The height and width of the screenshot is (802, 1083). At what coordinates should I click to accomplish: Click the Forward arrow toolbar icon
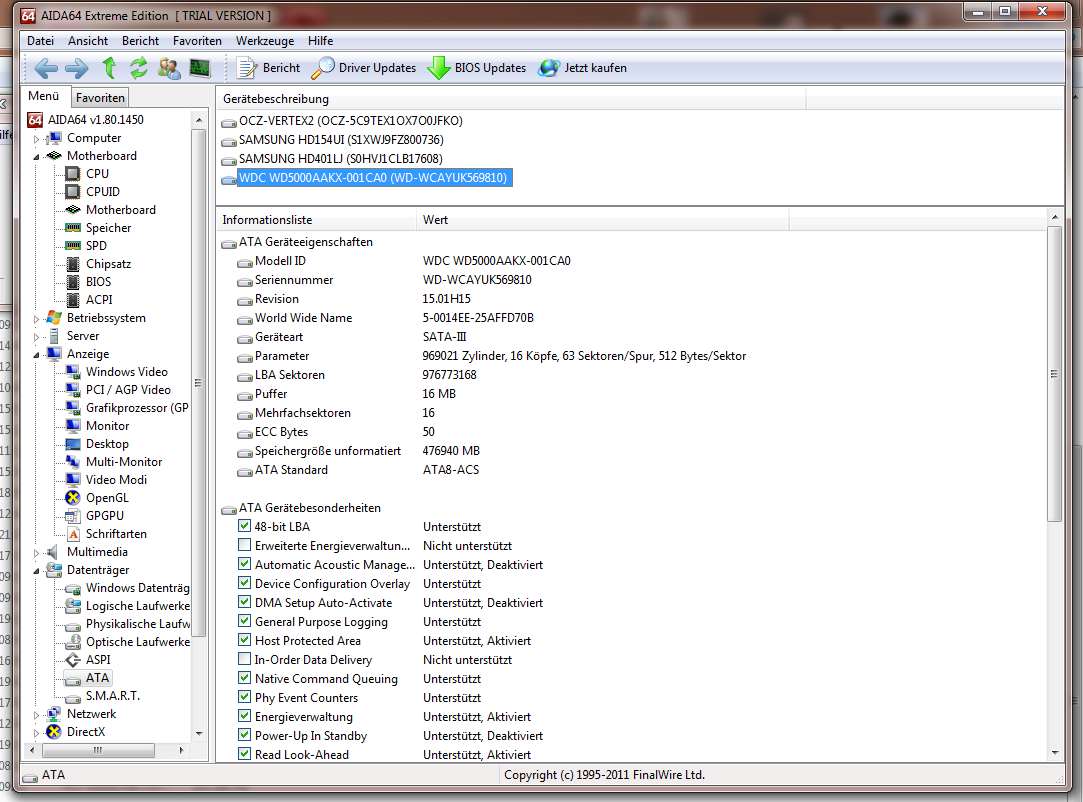[x=77, y=68]
